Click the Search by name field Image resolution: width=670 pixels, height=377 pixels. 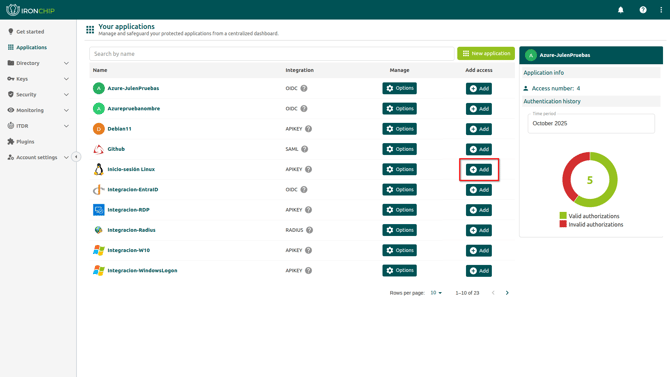[272, 54]
